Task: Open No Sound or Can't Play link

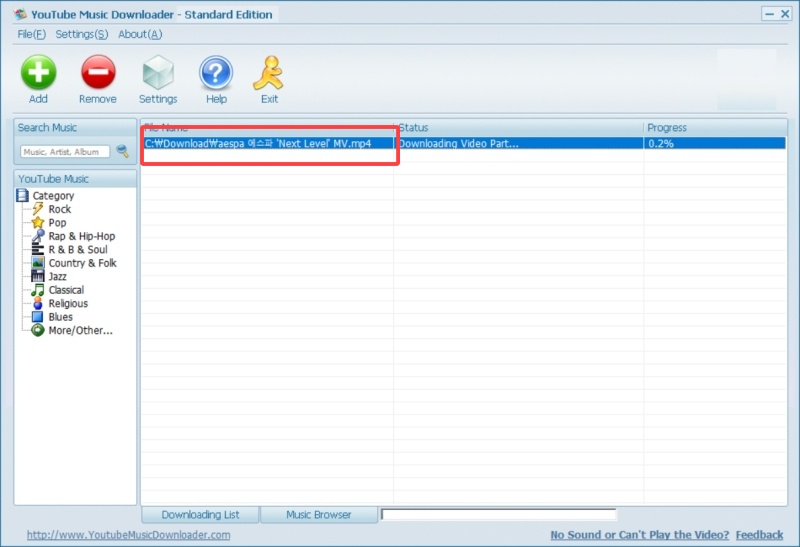Action: 640,535
